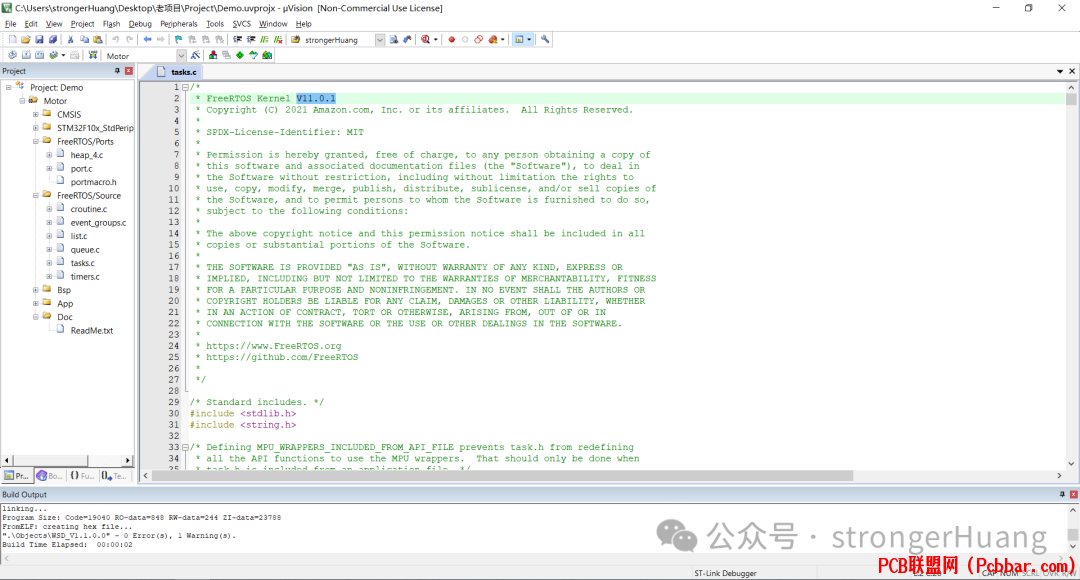Viewport: 1080px width, 580px height.
Task: Close the Build Output panel
Action: point(1074,495)
